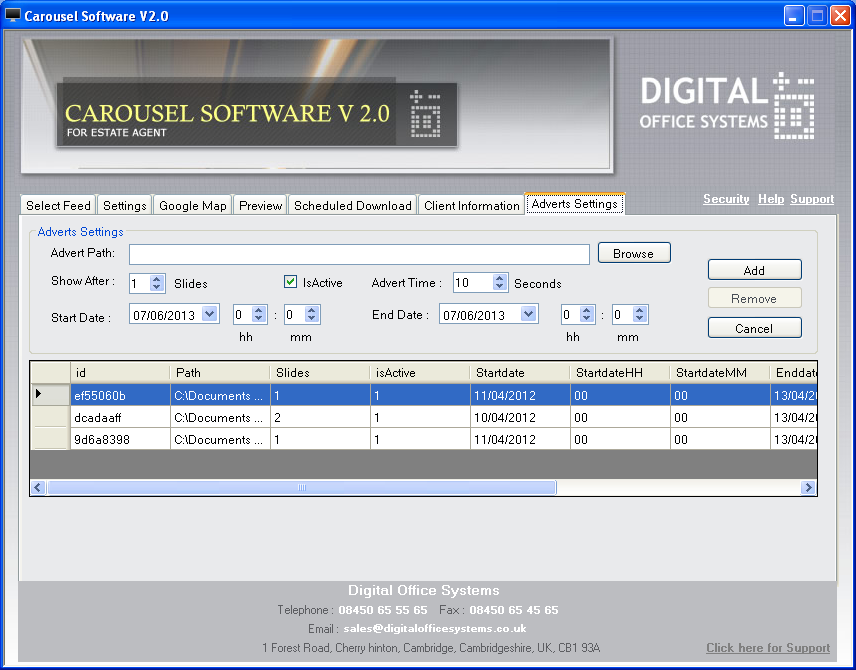This screenshot has height=670, width=856.
Task: Click the isActive column header
Action: [420, 372]
